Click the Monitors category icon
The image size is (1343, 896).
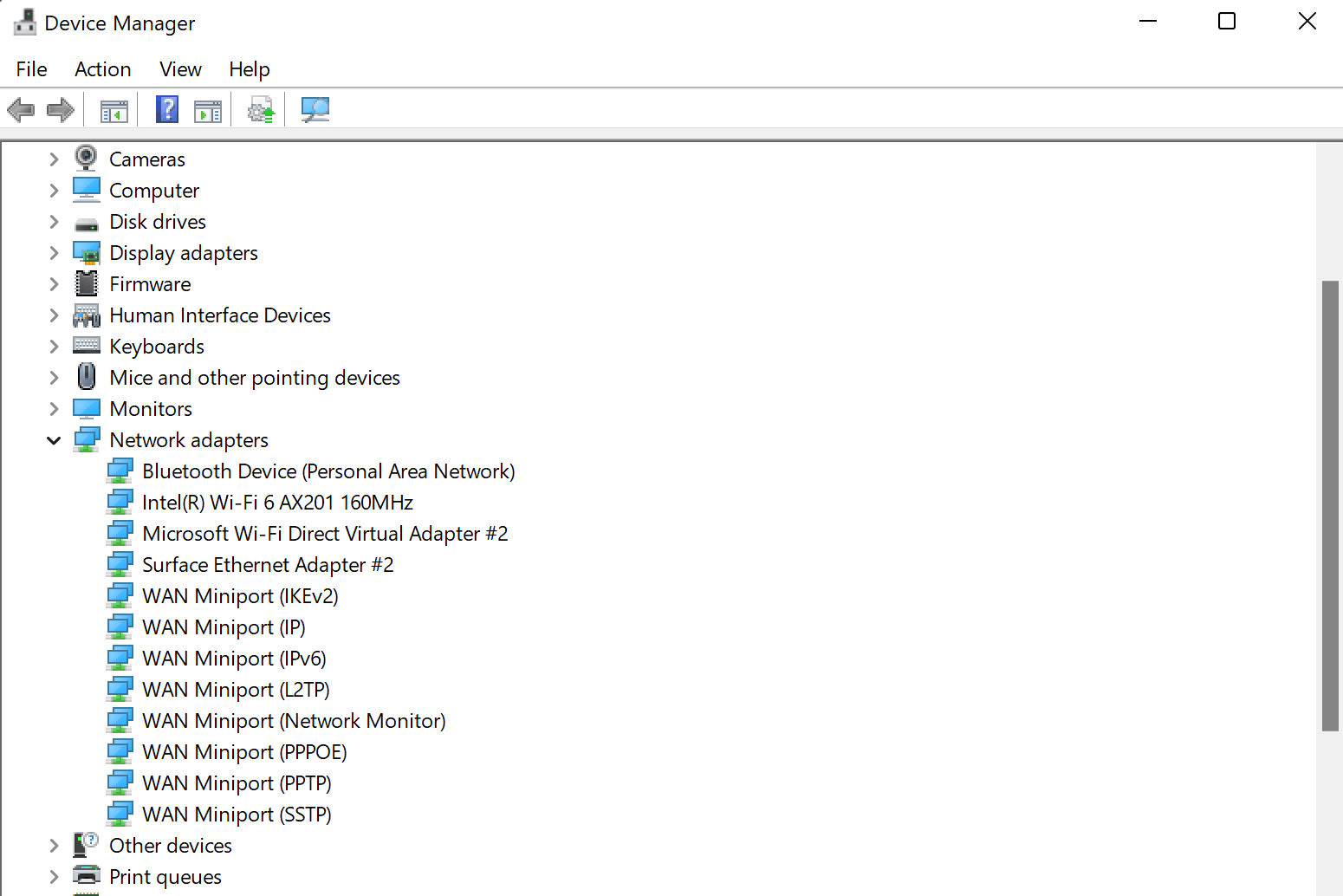coord(87,408)
